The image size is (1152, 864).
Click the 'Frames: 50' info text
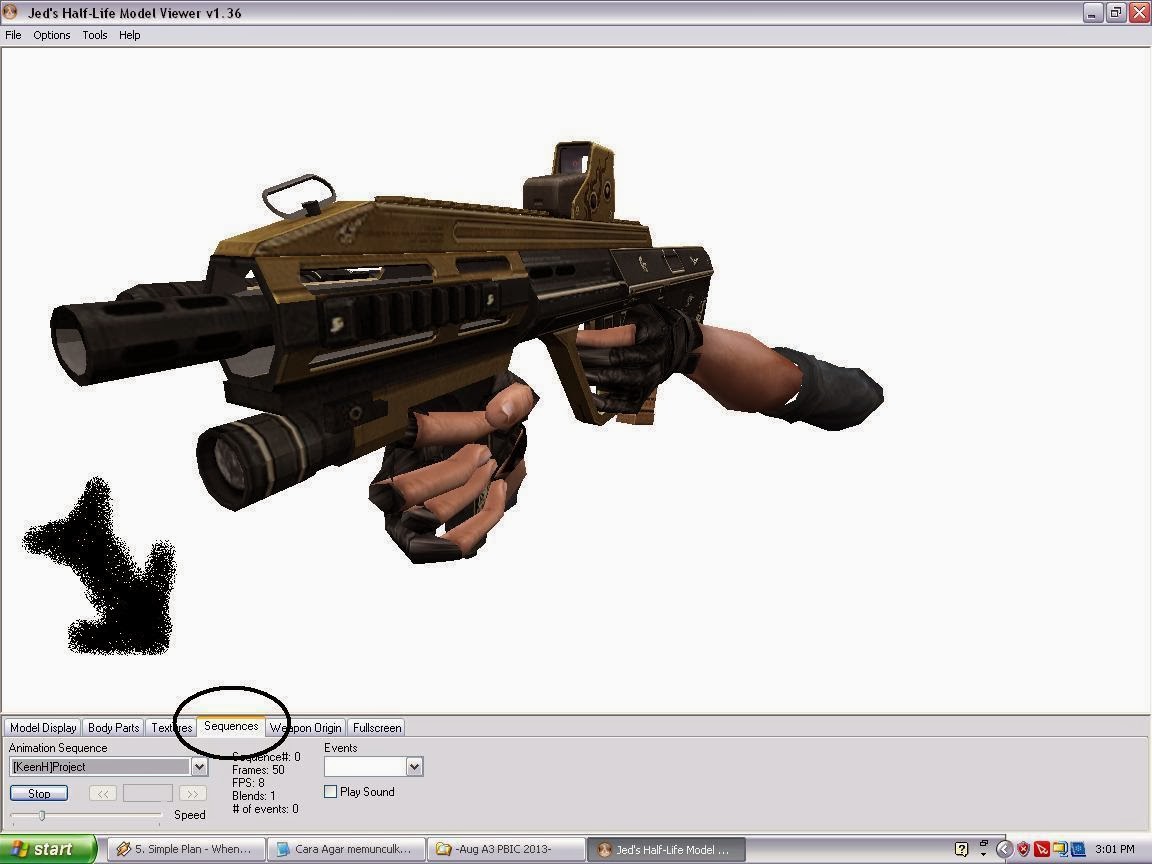(258, 770)
